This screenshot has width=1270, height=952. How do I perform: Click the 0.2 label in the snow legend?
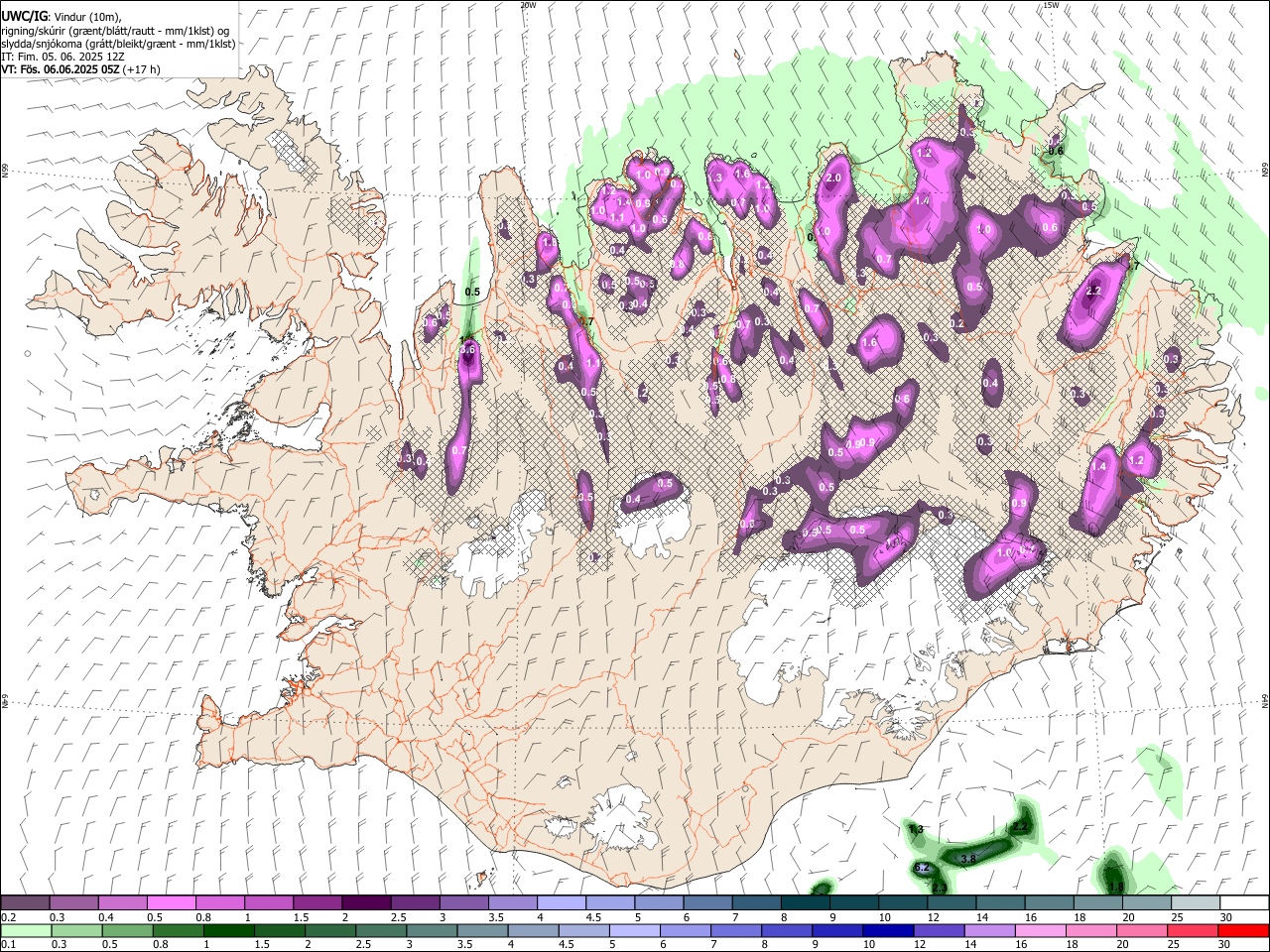coord(9,917)
